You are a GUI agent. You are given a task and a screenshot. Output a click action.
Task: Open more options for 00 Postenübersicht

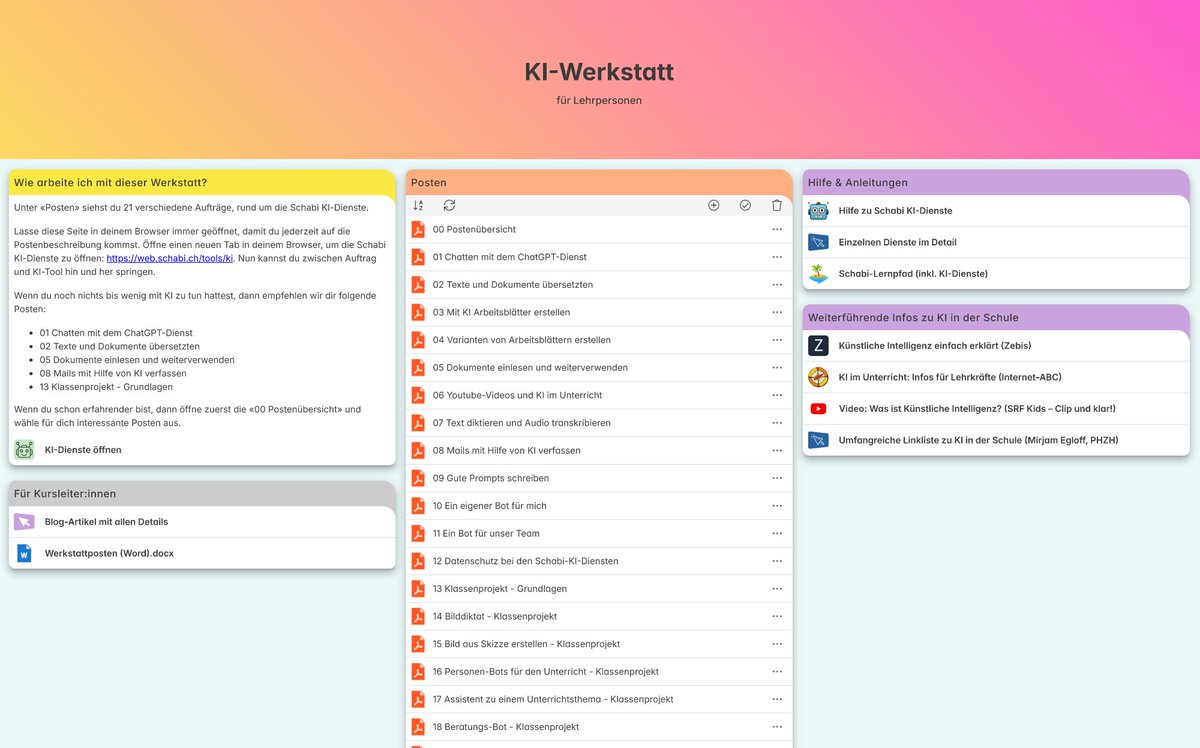[x=777, y=229]
